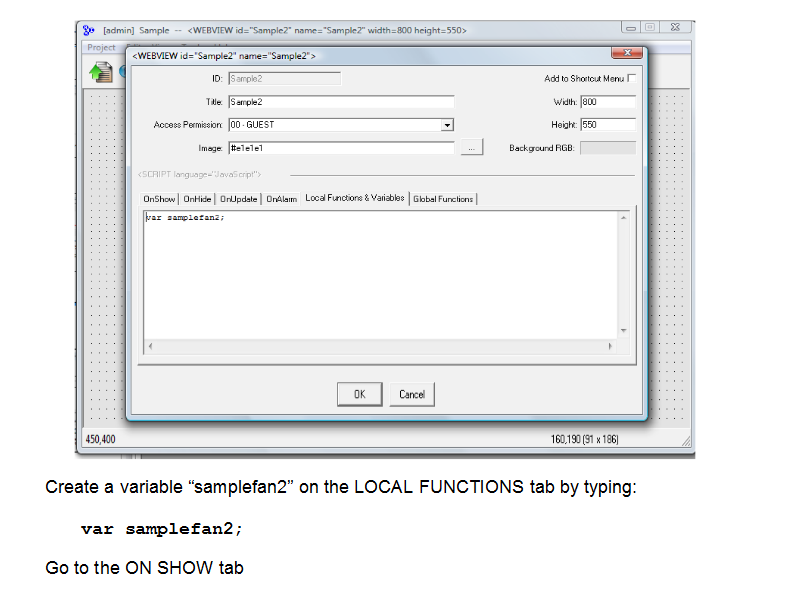The height and width of the screenshot is (600, 800).
Task: Click the Height input field
Action: point(608,125)
